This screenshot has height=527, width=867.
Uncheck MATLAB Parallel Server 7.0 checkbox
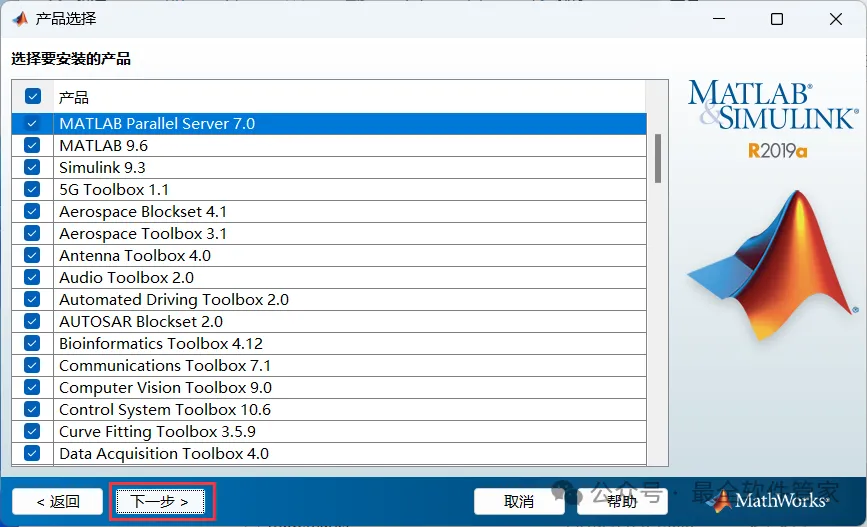[32, 123]
